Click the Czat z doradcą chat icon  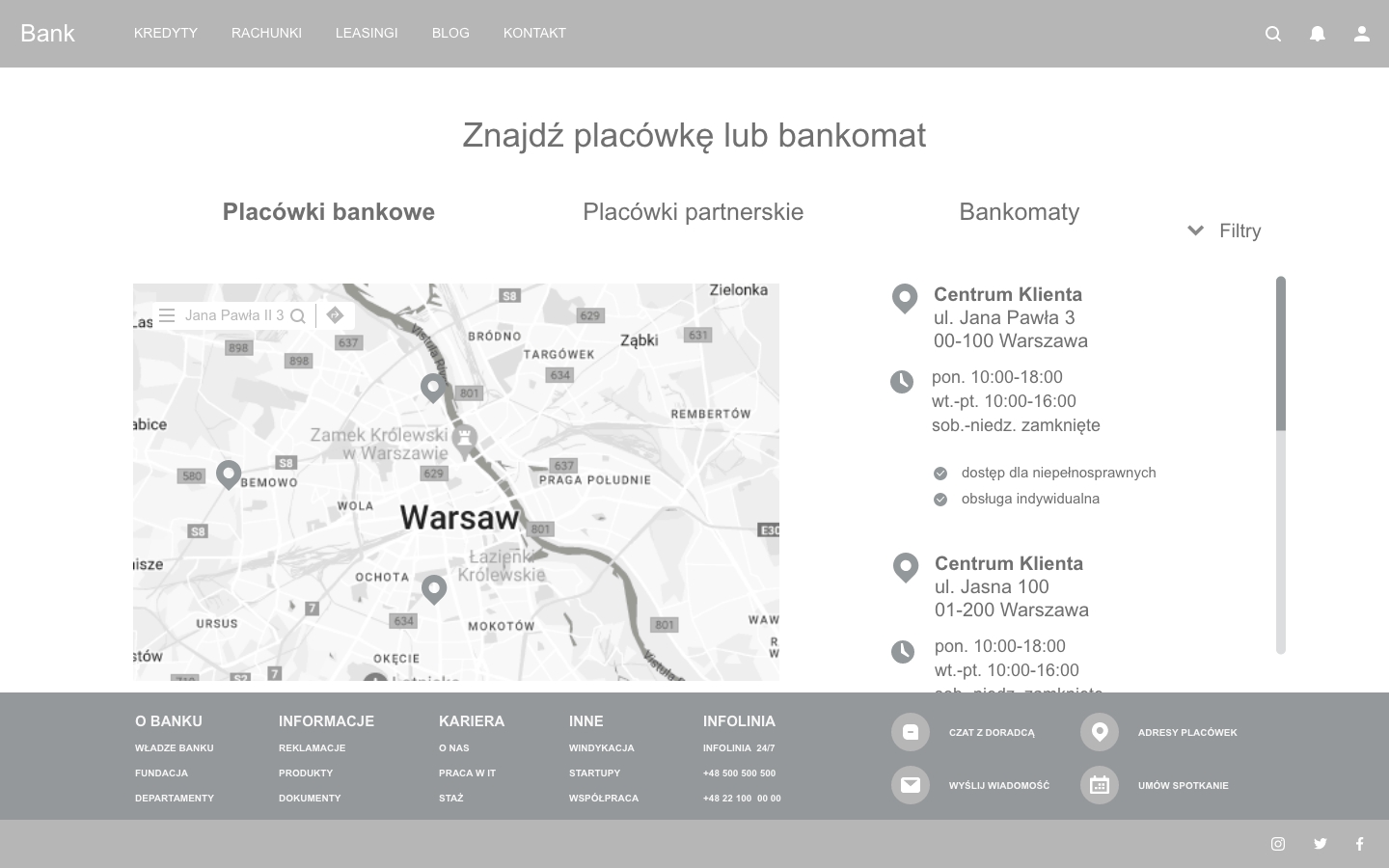911,732
